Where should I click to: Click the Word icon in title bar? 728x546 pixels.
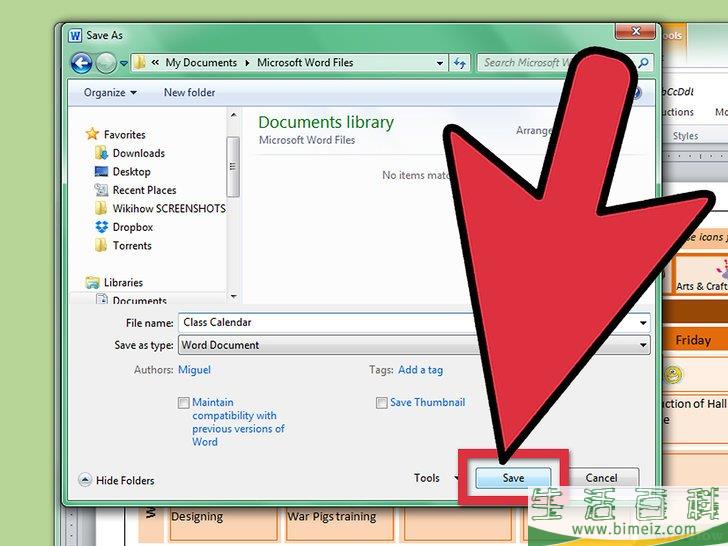(75, 35)
